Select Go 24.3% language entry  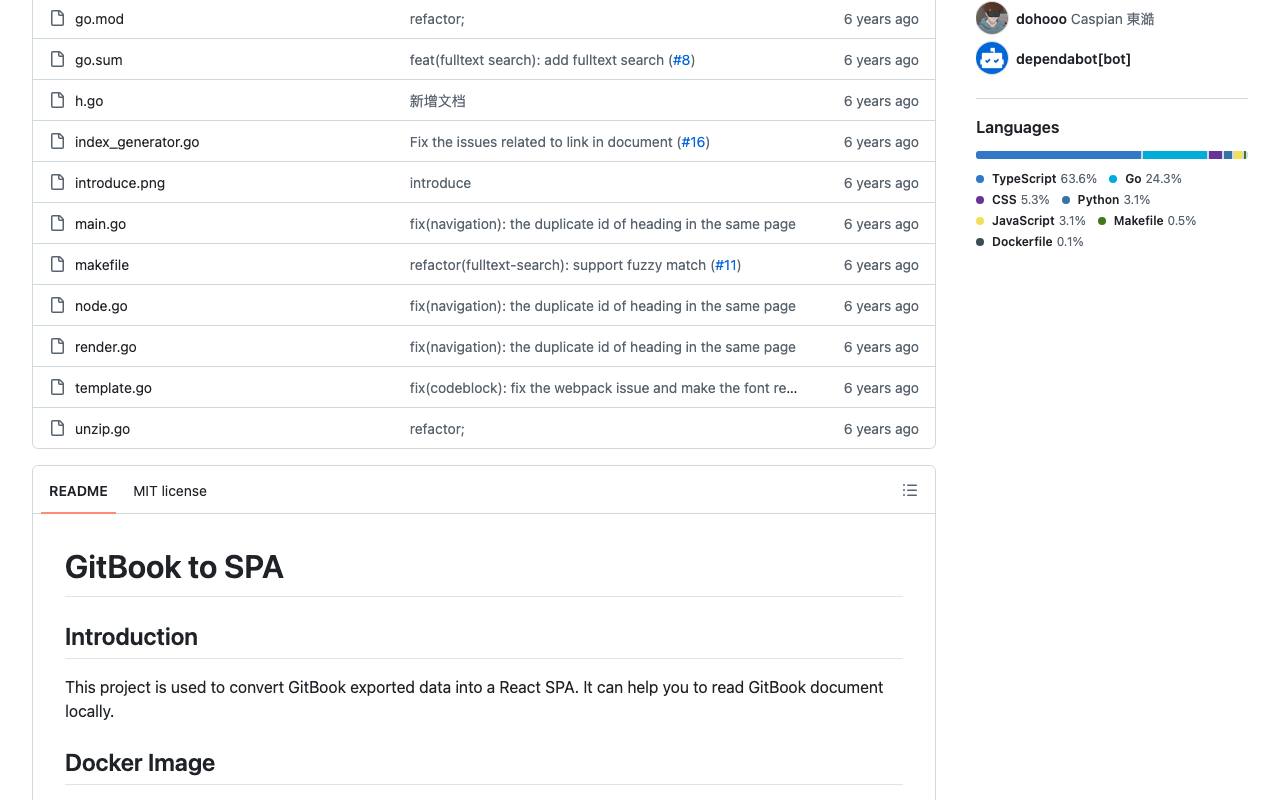tap(1145, 179)
